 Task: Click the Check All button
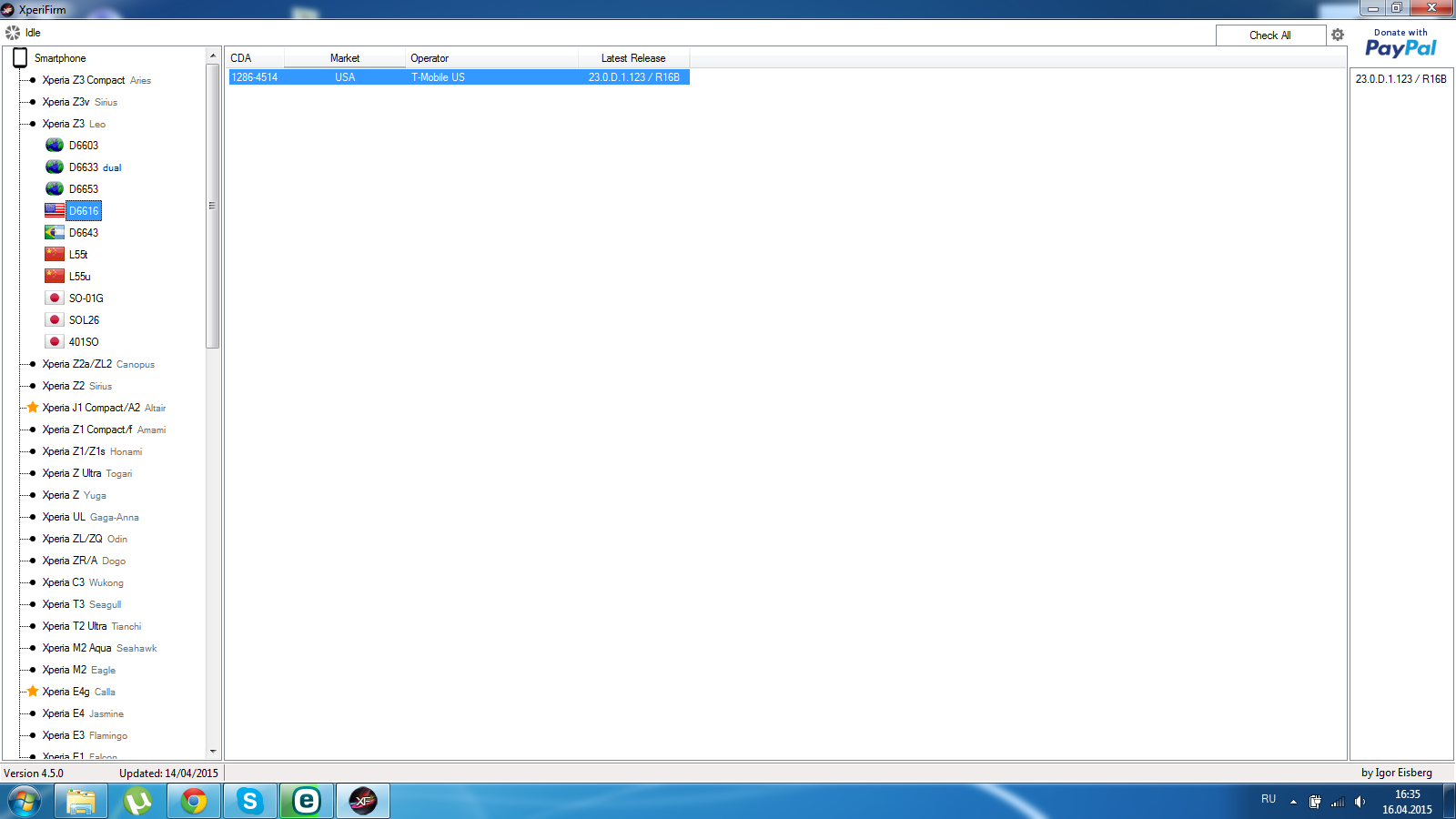coord(1270,35)
